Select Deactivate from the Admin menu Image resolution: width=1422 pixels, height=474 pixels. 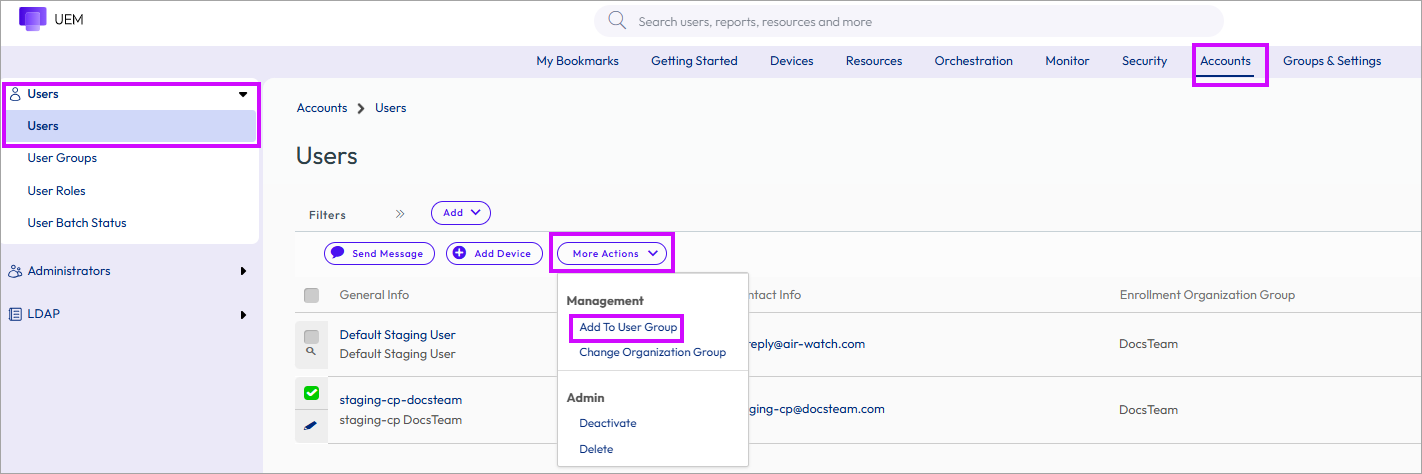[608, 423]
